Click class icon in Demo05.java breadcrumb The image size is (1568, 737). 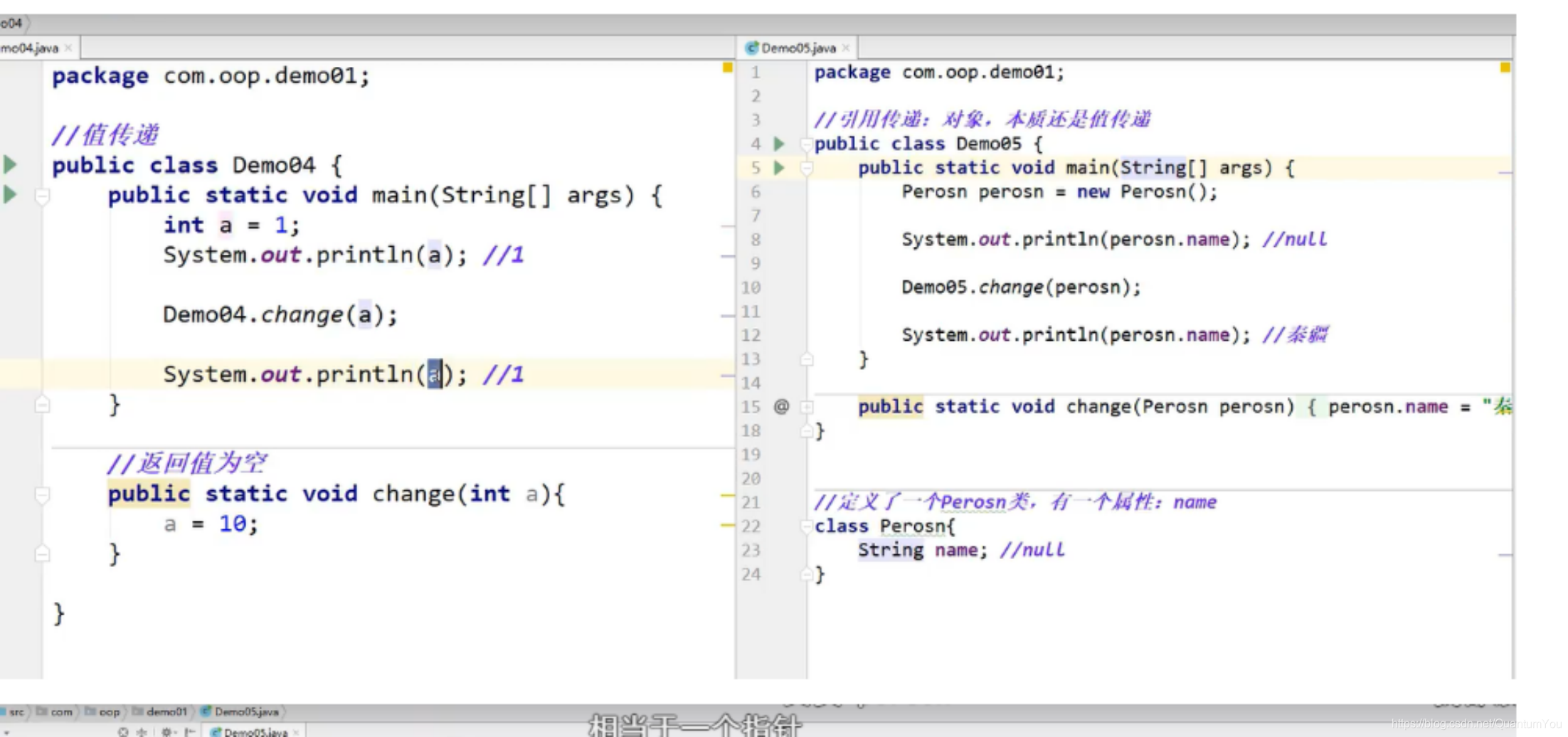pos(206,711)
